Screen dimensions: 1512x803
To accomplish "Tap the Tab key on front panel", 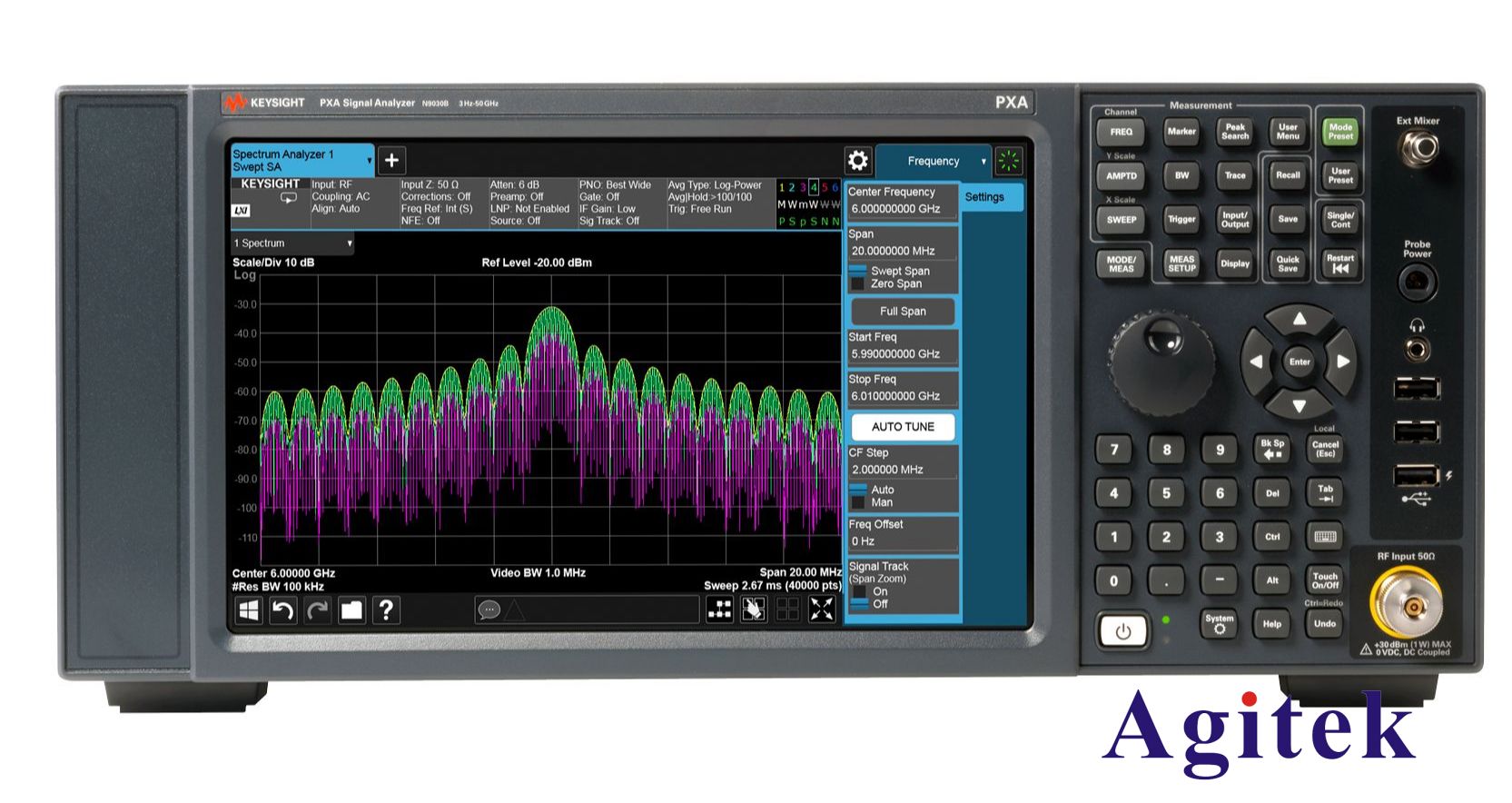I will [x=1325, y=493].
